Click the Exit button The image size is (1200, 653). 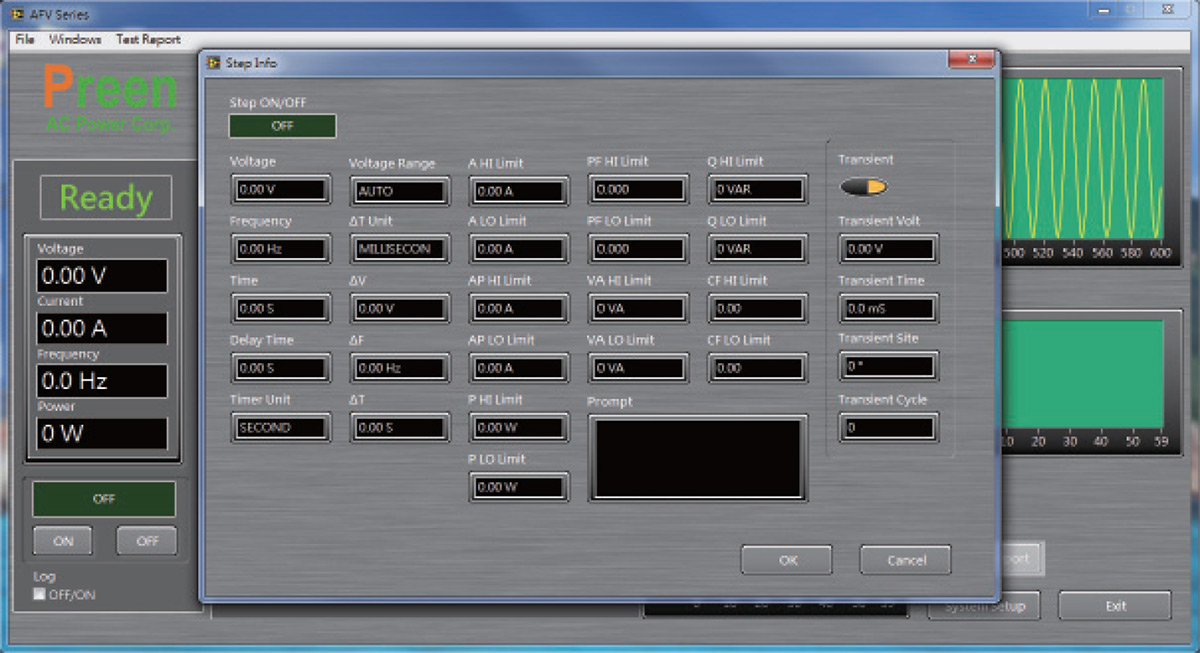(x=1114, y=606)
